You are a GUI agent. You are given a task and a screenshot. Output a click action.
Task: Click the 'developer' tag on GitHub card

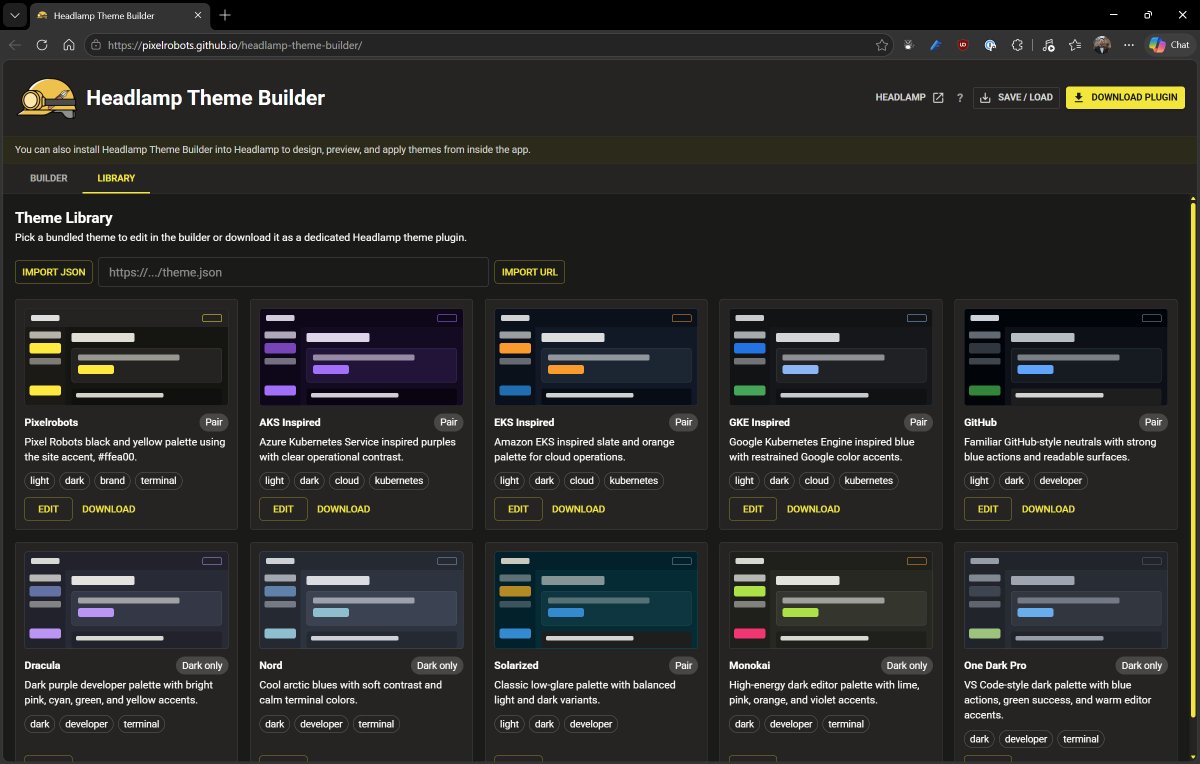pos(1061,480)
